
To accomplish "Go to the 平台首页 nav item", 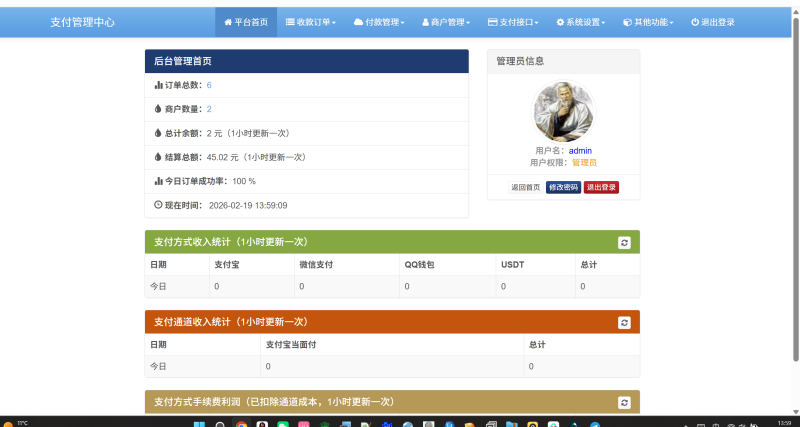I will (246, 22).
